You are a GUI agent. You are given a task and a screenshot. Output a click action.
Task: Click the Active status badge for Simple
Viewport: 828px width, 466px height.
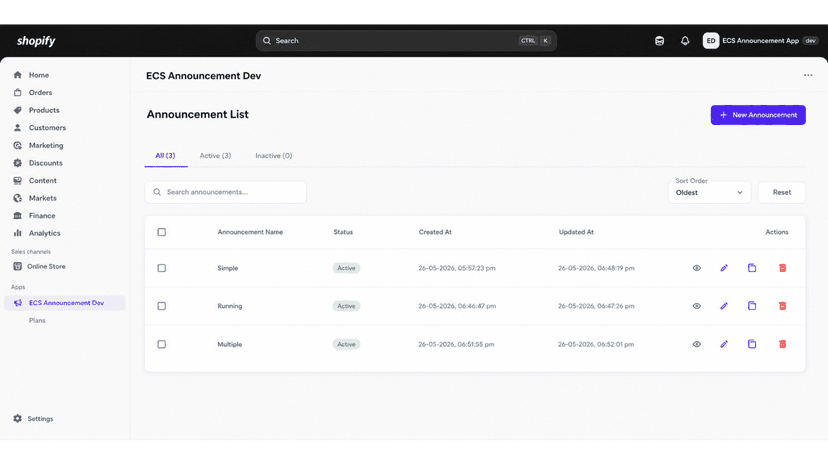346,268
